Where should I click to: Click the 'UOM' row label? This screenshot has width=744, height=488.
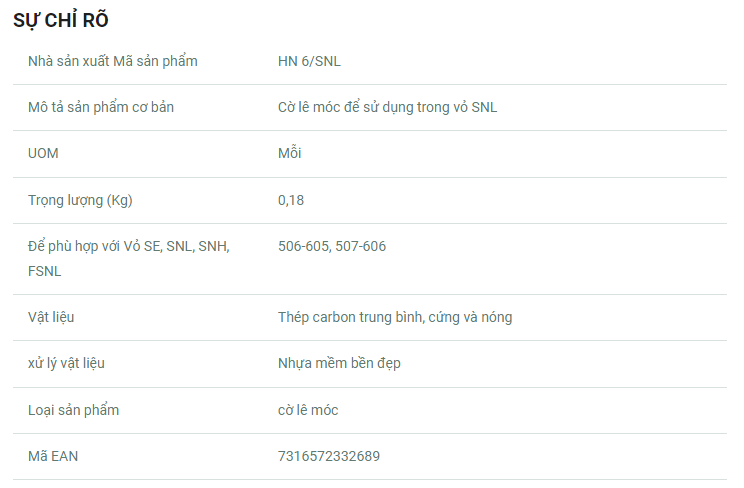[x=44, y=153]
